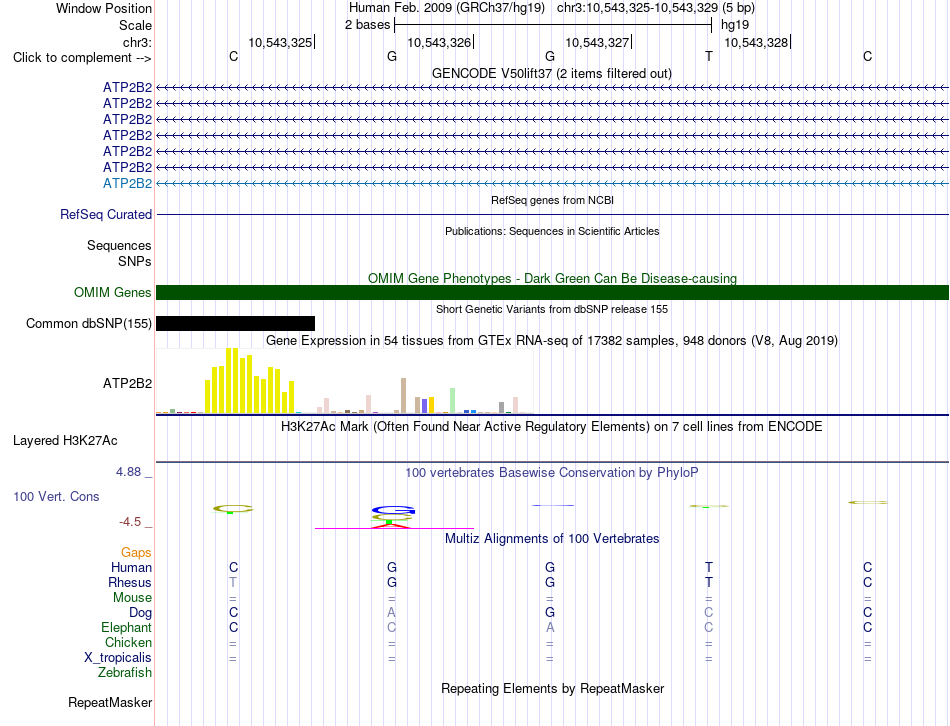Click the black dbSNP variant block

click(x=235, y=324)
